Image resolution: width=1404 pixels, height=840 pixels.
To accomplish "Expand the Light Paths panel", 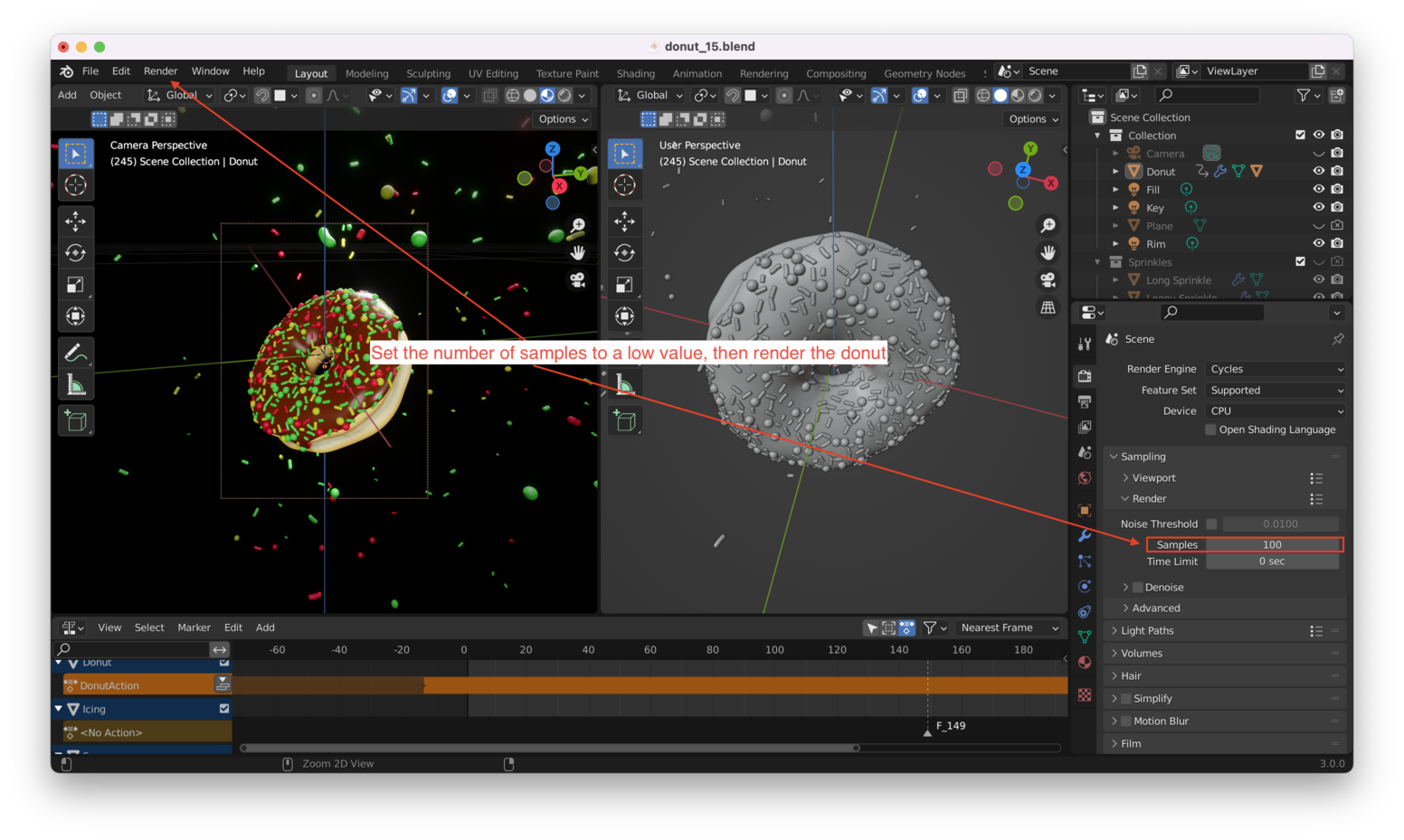I will coord(1147,631).
